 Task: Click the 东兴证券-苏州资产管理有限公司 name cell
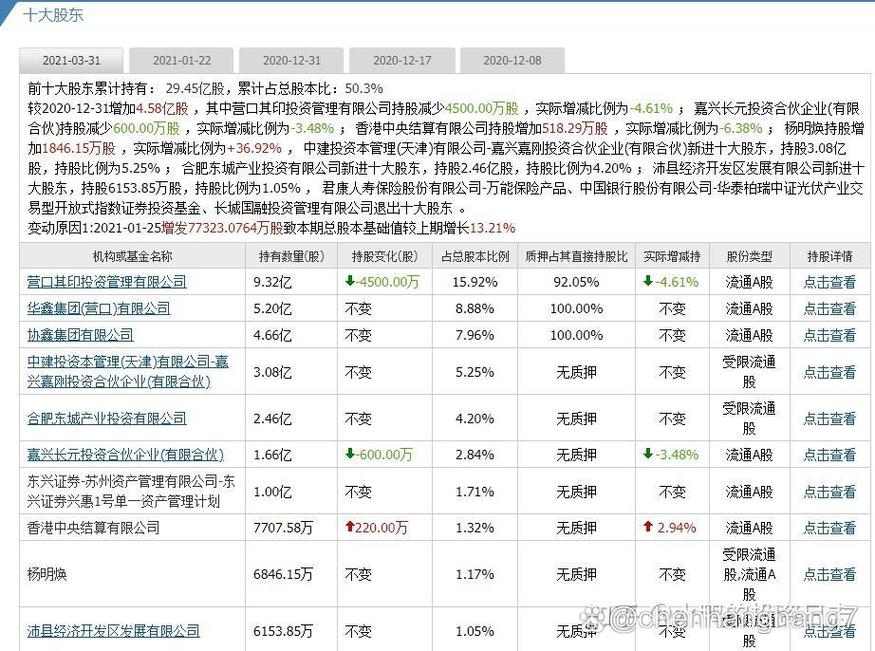131,491
